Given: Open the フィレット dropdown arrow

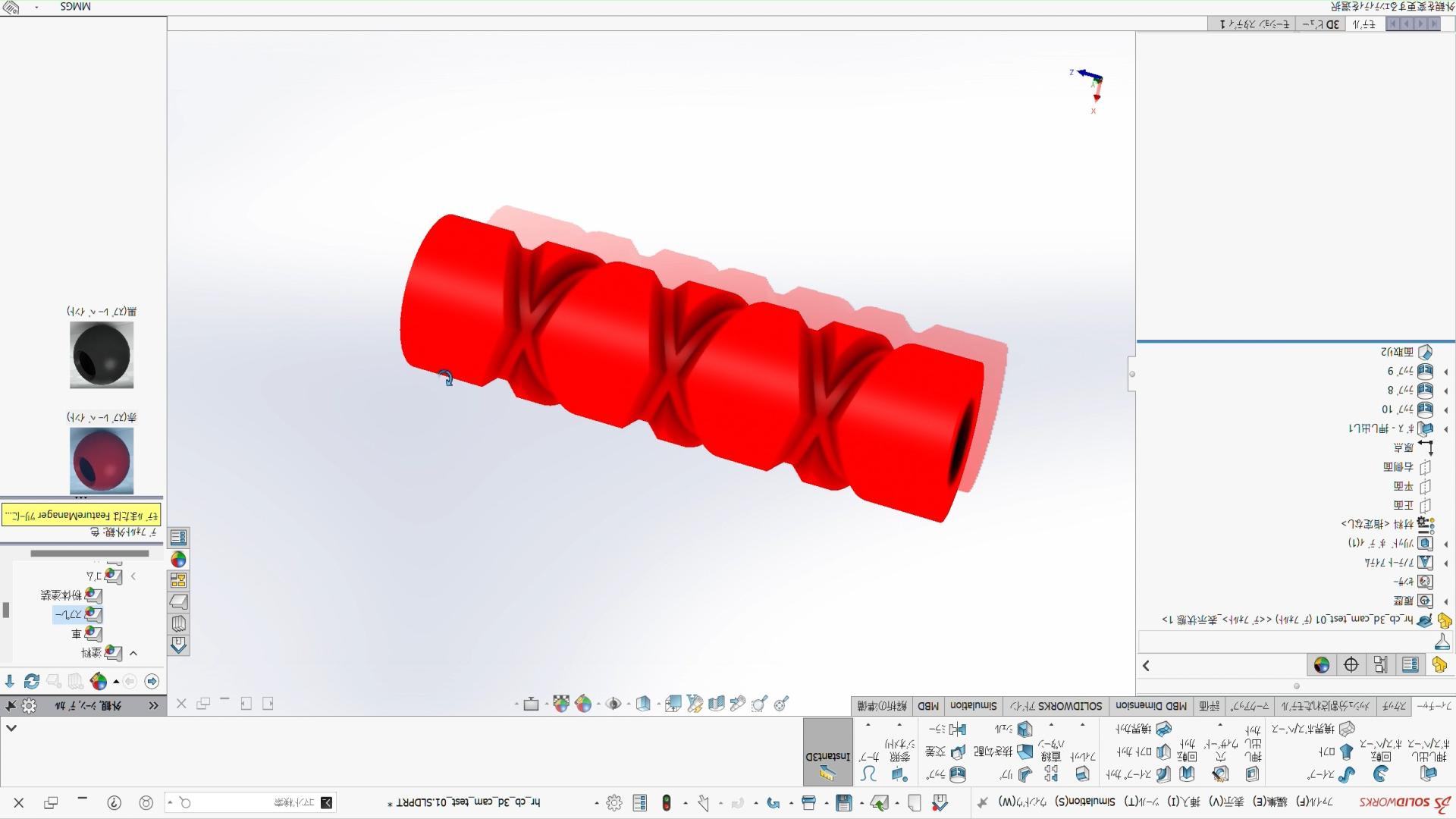Looking at the screenshot, I should [1083, 725].
